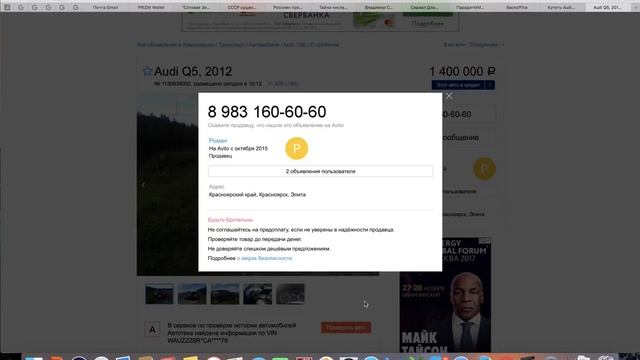Open 'С пробегом' breadcrumb link
This screenshot has height=360, width=640.
point(324,44)
